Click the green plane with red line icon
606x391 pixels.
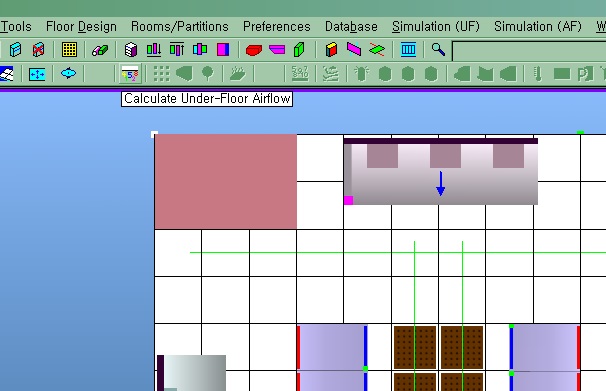coord(377,49)
